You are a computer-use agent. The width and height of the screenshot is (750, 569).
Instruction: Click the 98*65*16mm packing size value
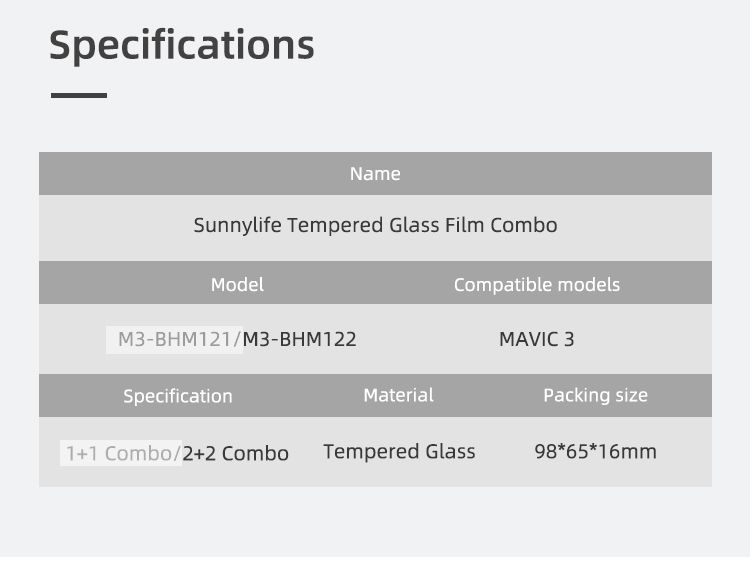pyautogui.click(x=595, y=452)
